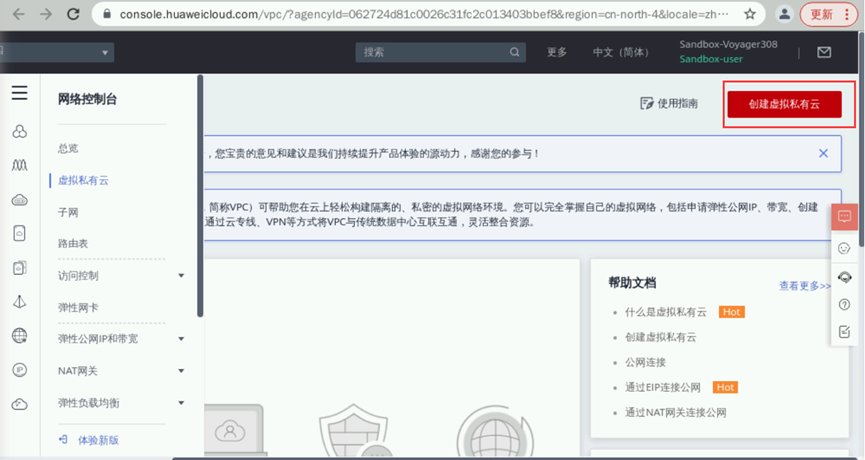Click the bottom cloud icon in left rail
This screenshot has height=460, width=865.
coord(19,404)
